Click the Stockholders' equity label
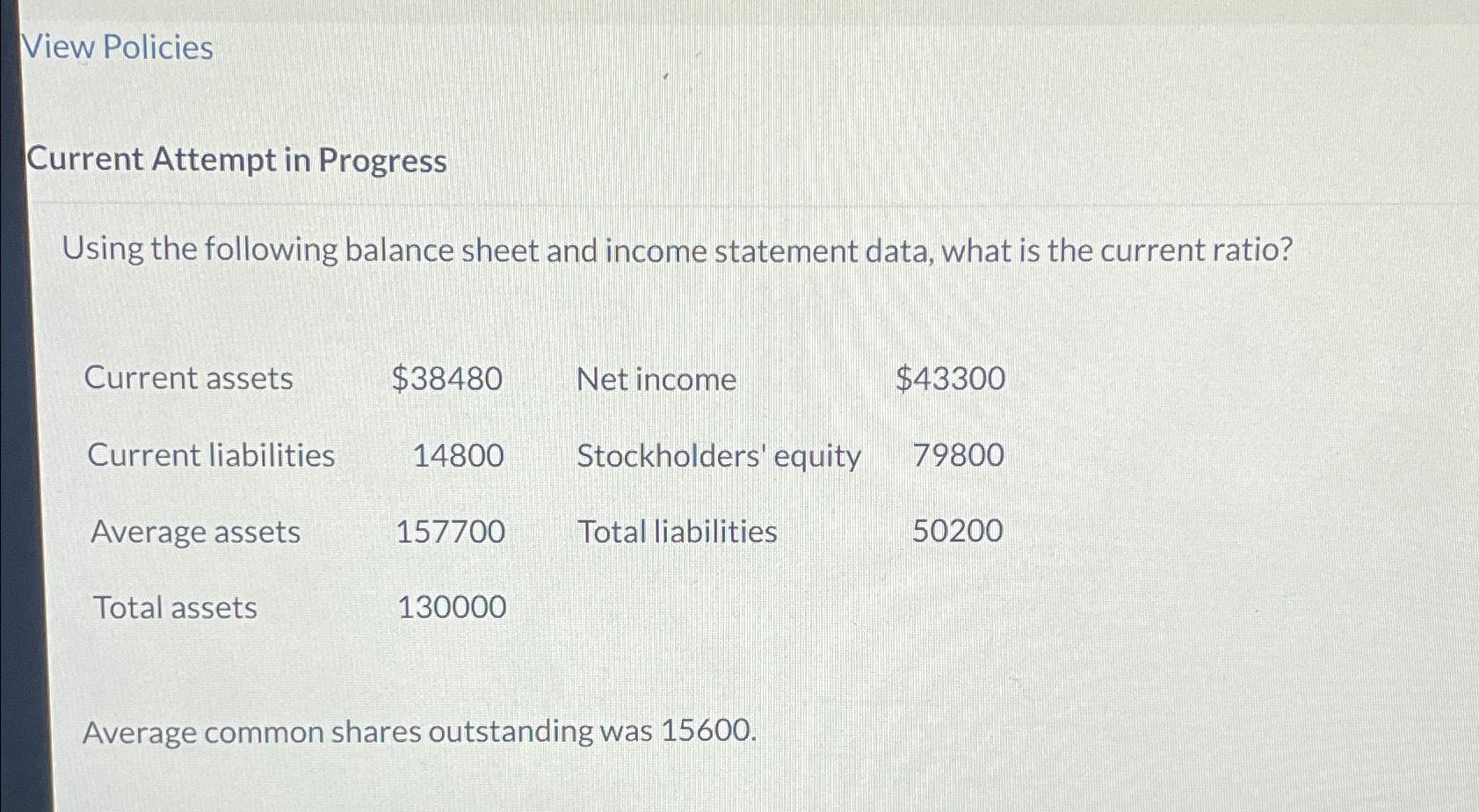The image size is (1479, 812). point(719,456)
